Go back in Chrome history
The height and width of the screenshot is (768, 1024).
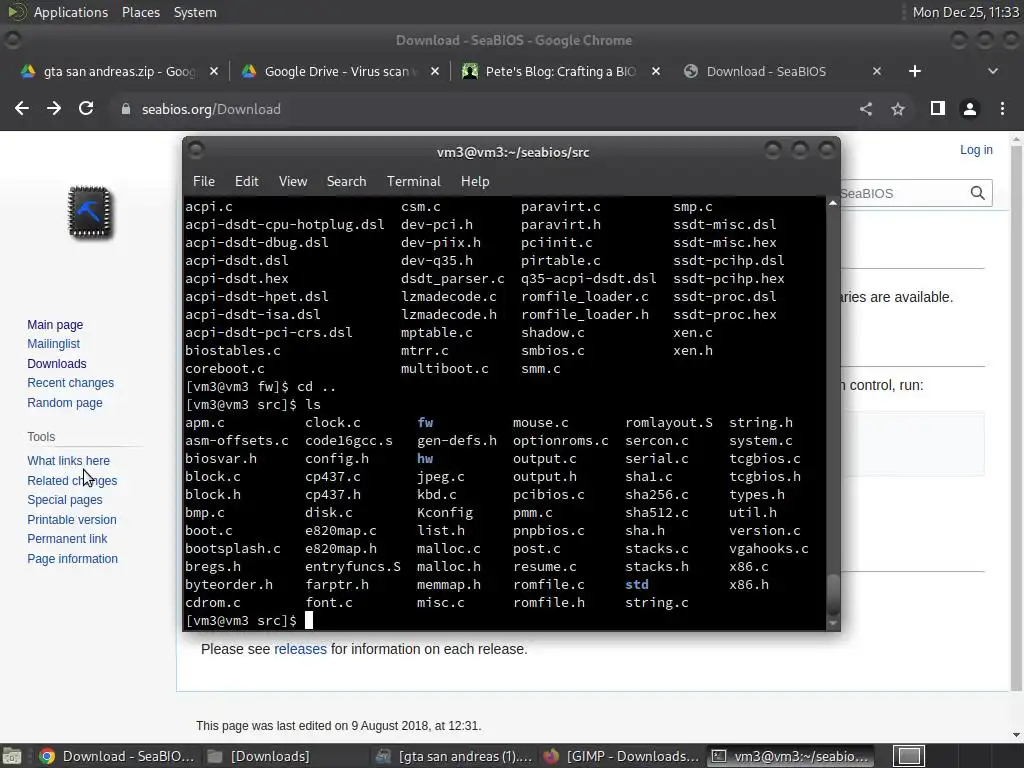coord(22,108)
